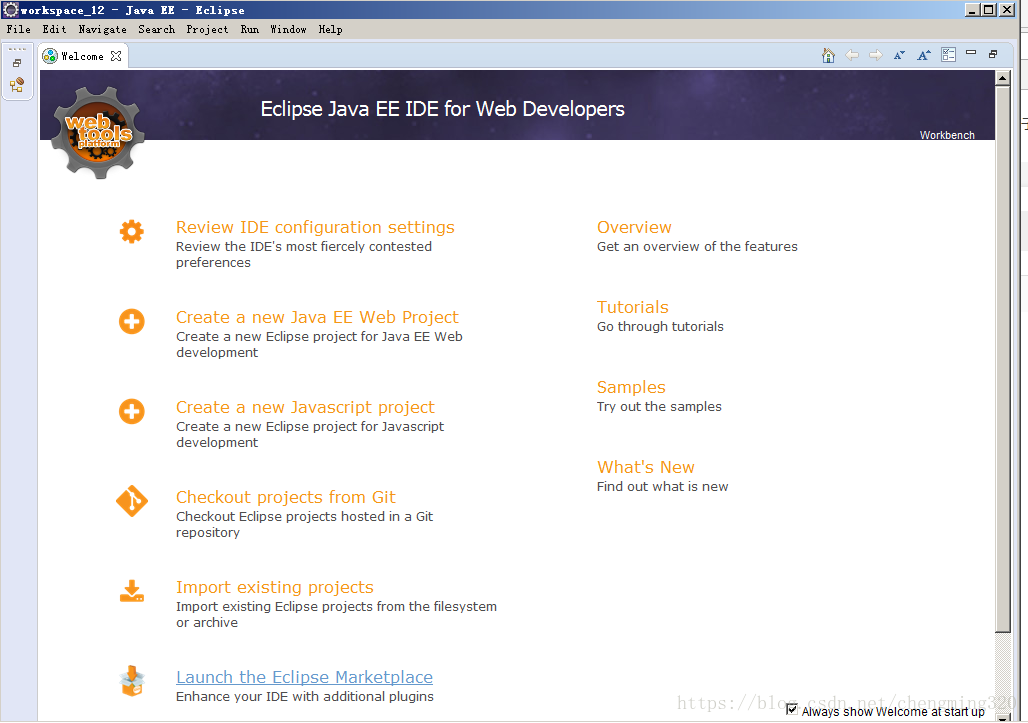Open the Window menu
Screen dimensions: 1028x723
(288, 29)
